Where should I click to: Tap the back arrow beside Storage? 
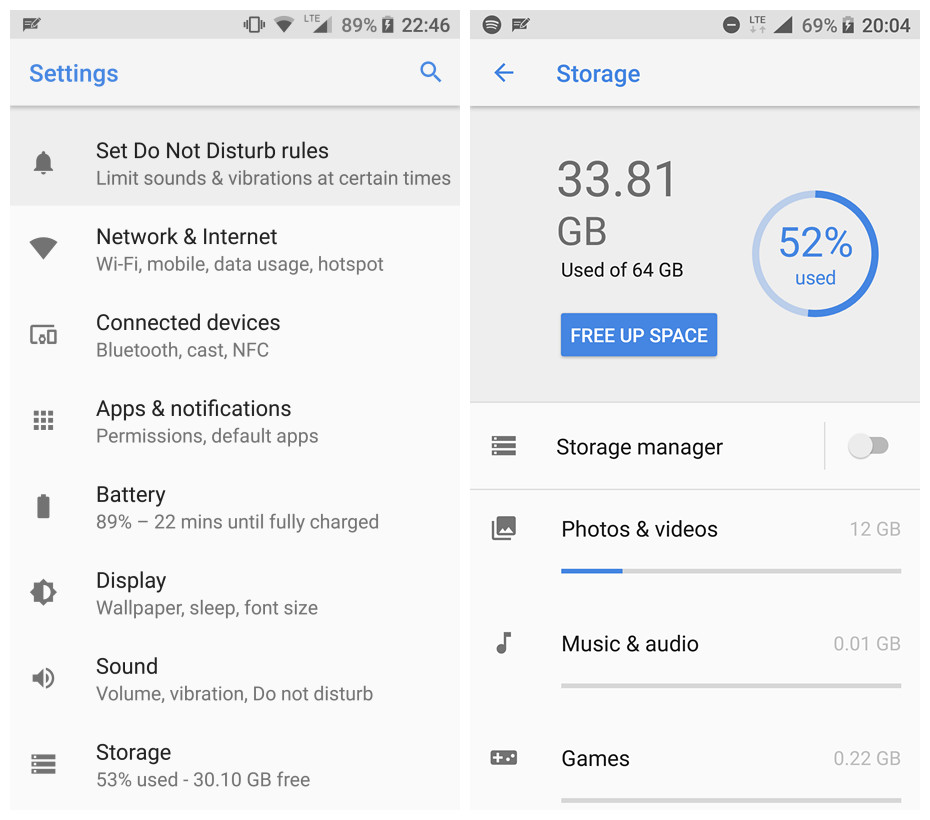[504, 73]
